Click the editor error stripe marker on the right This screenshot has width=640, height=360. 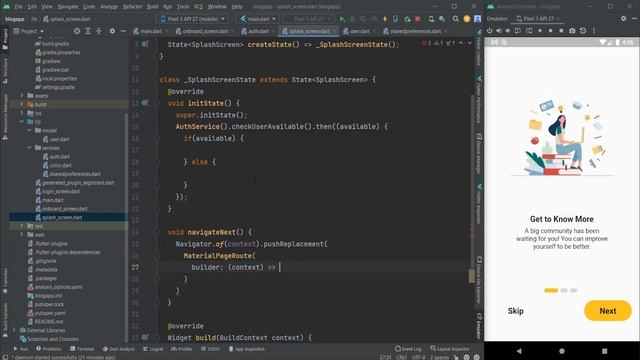pos(471,276)
